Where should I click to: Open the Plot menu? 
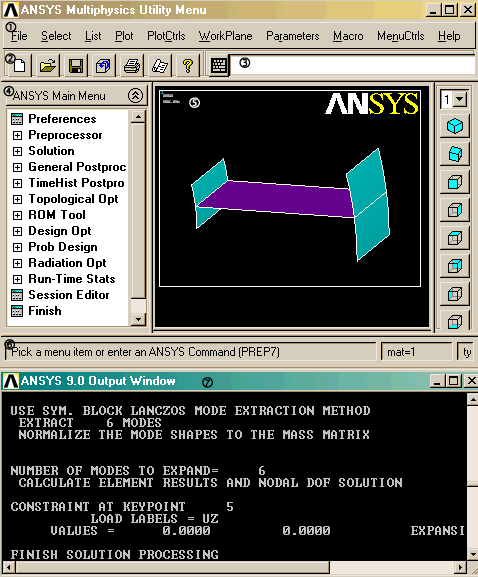click(124, 36)
